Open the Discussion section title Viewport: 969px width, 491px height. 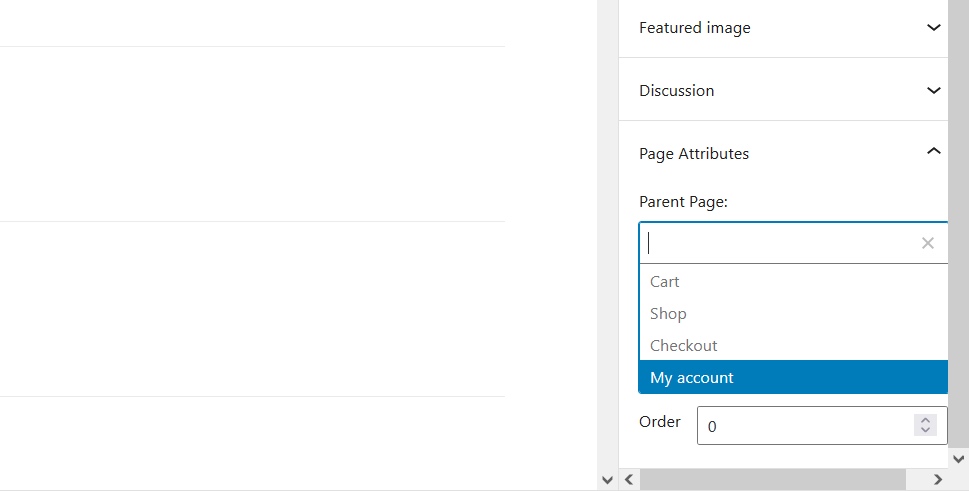pos(677,91)
